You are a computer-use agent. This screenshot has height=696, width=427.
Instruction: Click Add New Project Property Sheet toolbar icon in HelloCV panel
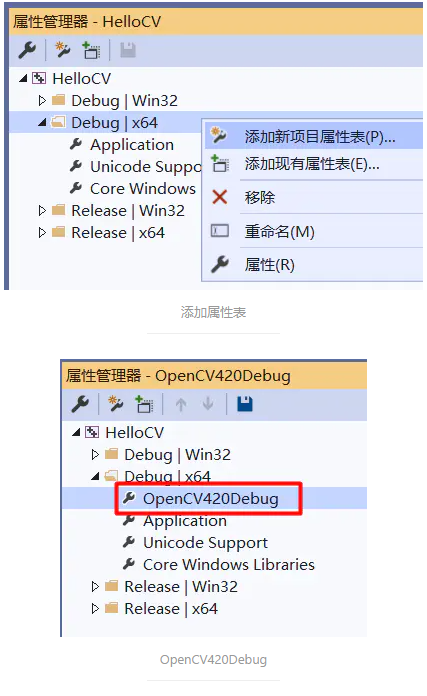[x=63, y=50]
